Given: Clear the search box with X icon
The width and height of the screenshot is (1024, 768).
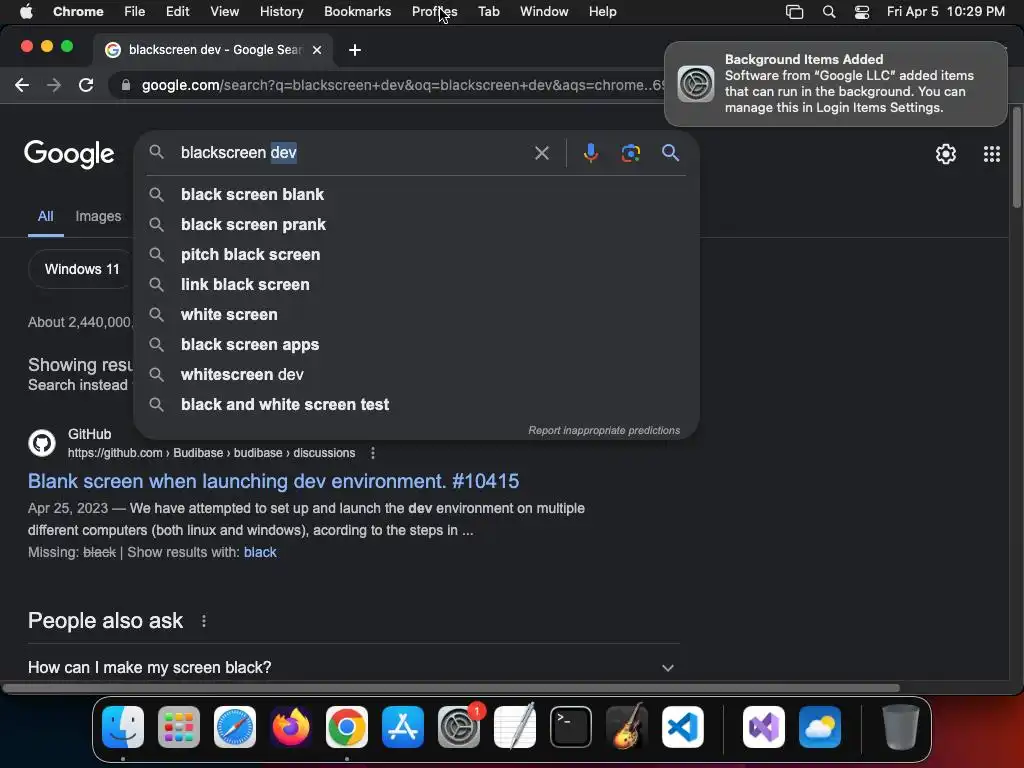Looking at the screenshot, I should pos(541,153).
